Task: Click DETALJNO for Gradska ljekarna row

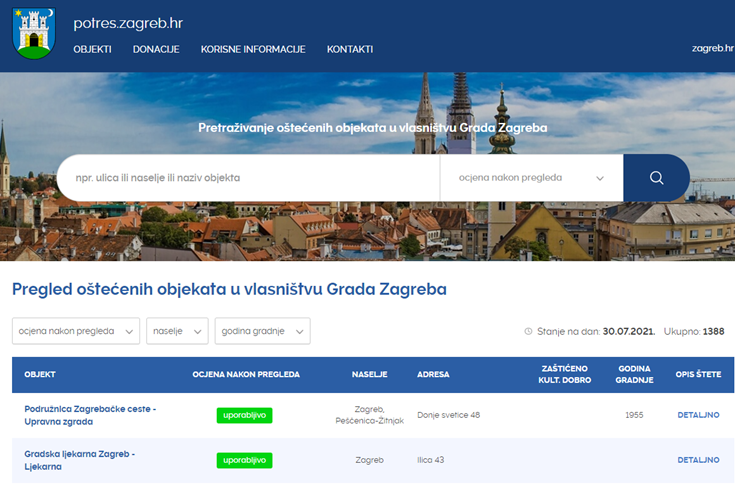Action: point(698,460)
